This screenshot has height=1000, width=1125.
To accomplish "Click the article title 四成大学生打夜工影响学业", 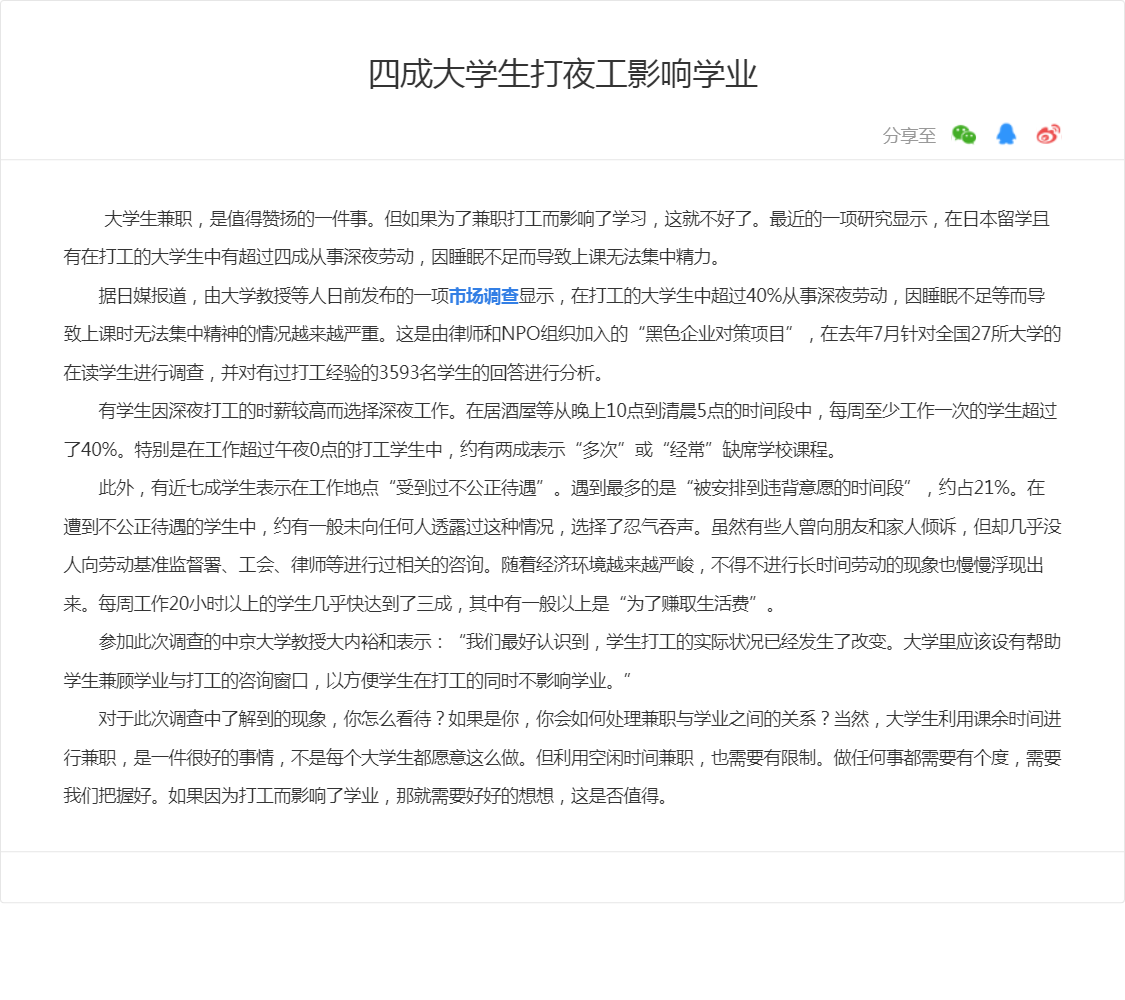I will (x=562, y=75).
